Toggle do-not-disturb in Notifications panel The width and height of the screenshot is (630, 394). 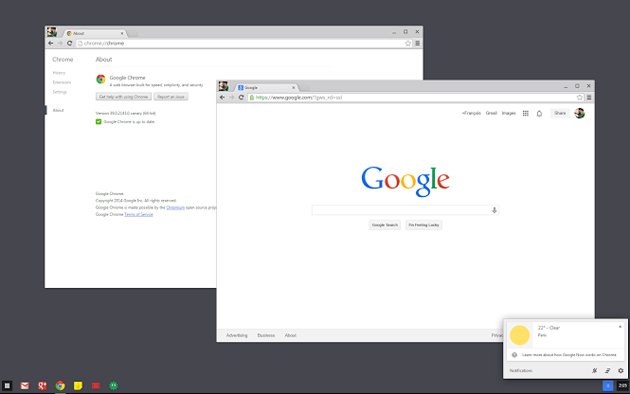click(x=594, y=370)
